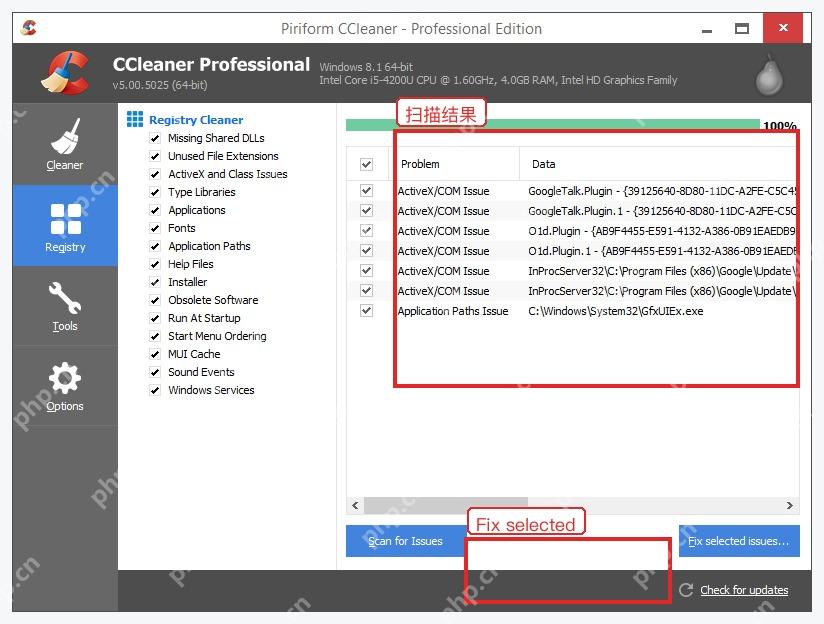Click scrollbar right arrow
The height and width of the screenshot is (624, 824).
pyautogui.click(x=790, y=505)
